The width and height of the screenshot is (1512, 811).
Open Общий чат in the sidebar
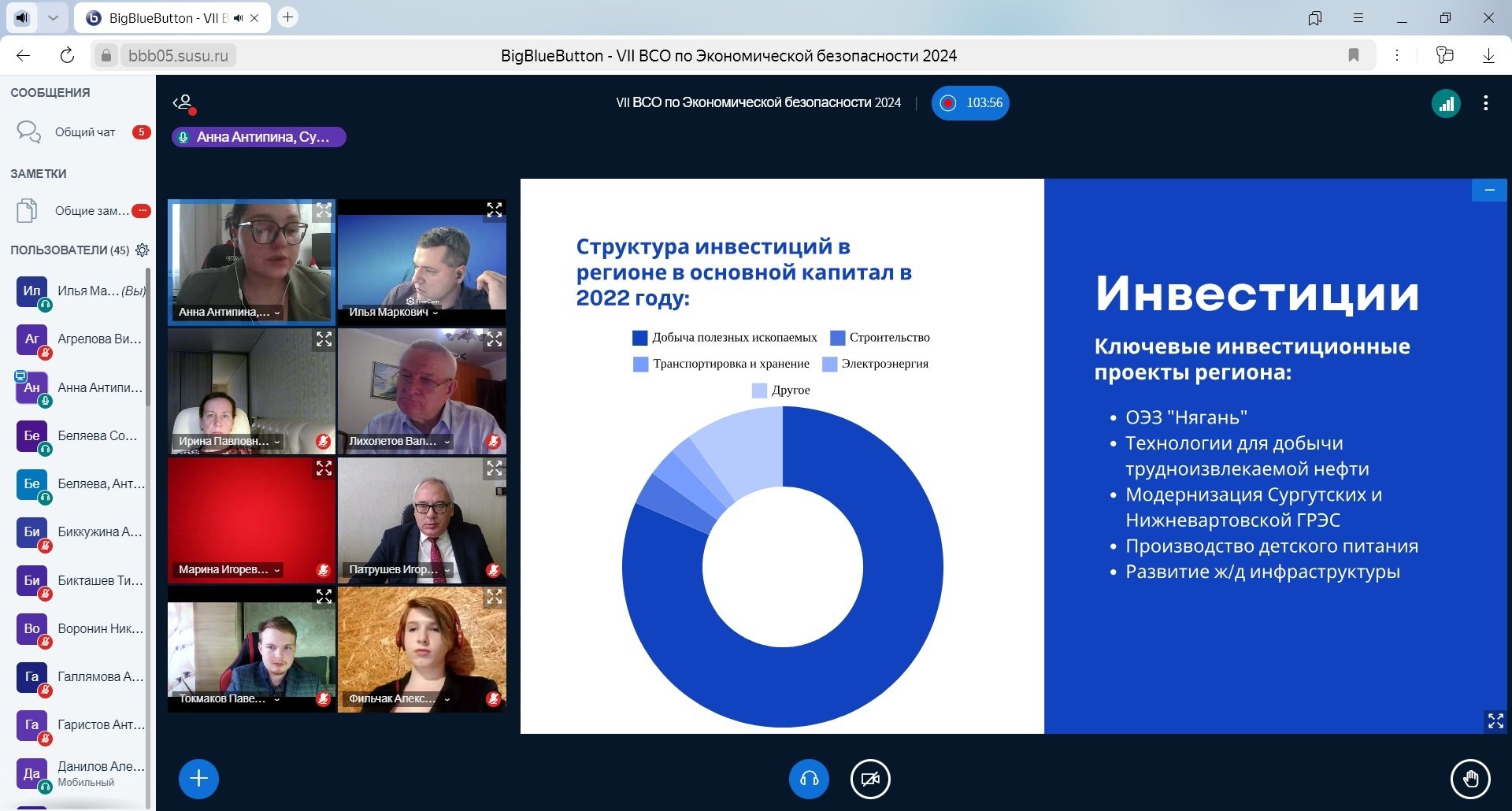click(84, 132)
